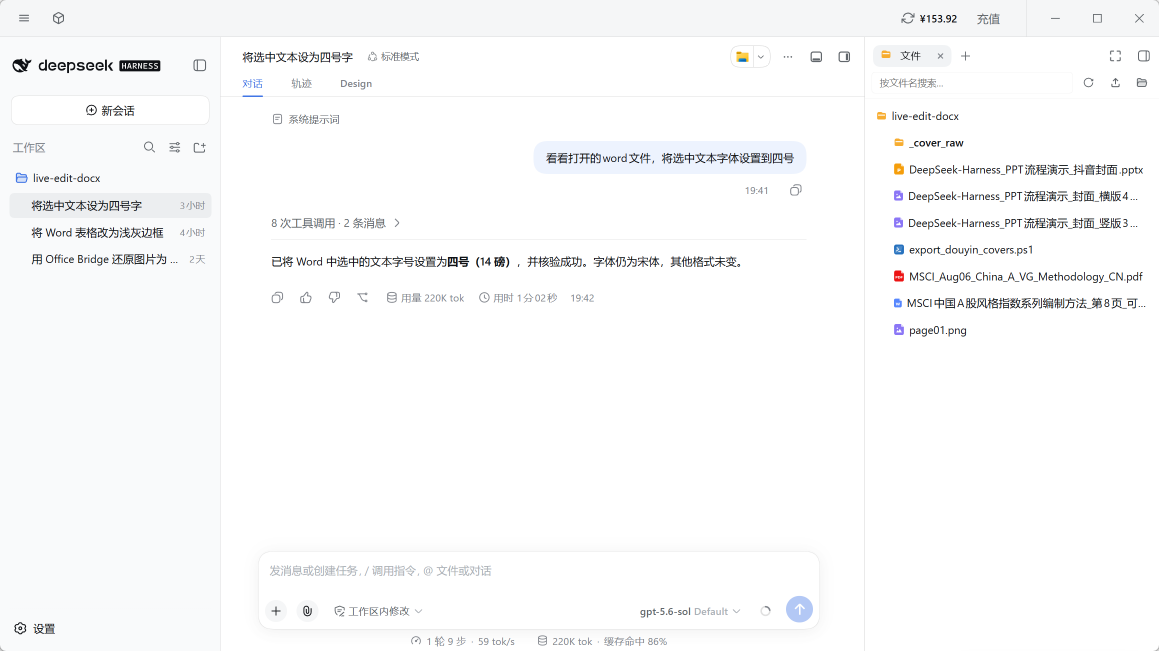Open the gpt-5.6-sol model dropdown

click(x=690, y=611)
